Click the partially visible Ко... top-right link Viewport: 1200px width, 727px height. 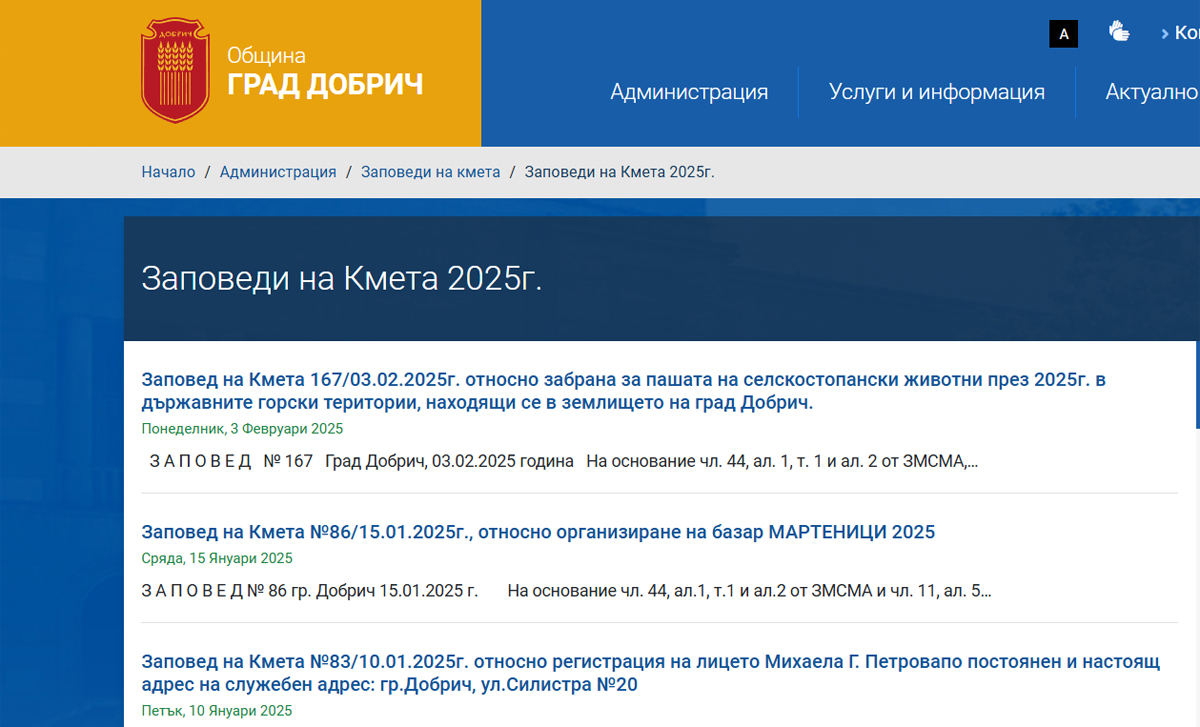[x=1183, y=33]
